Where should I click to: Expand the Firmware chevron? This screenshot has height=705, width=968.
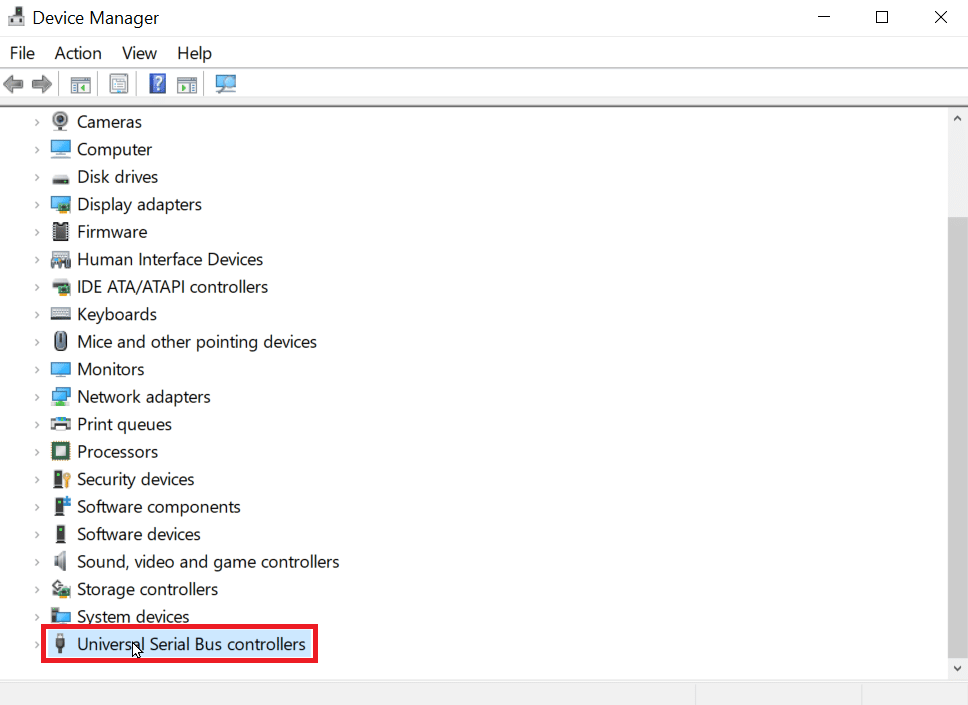click(x=37, y=232)
